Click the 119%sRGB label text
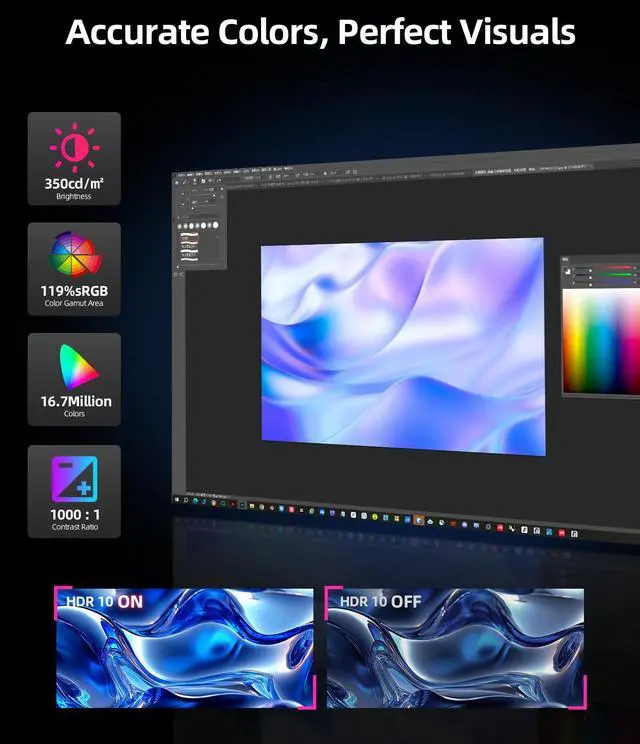 click(x=74, y=291)
